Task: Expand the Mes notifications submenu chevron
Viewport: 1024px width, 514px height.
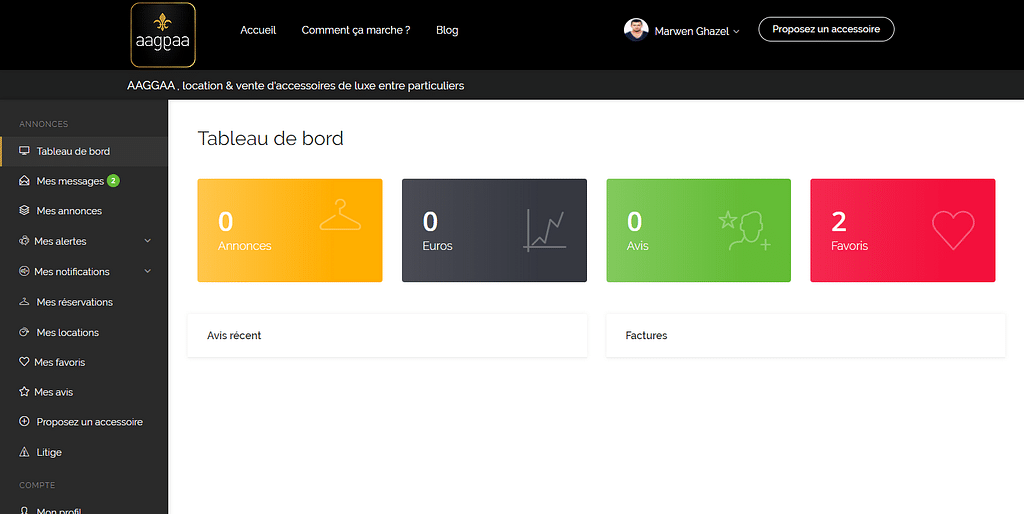Action: click(x=148, y=271)
